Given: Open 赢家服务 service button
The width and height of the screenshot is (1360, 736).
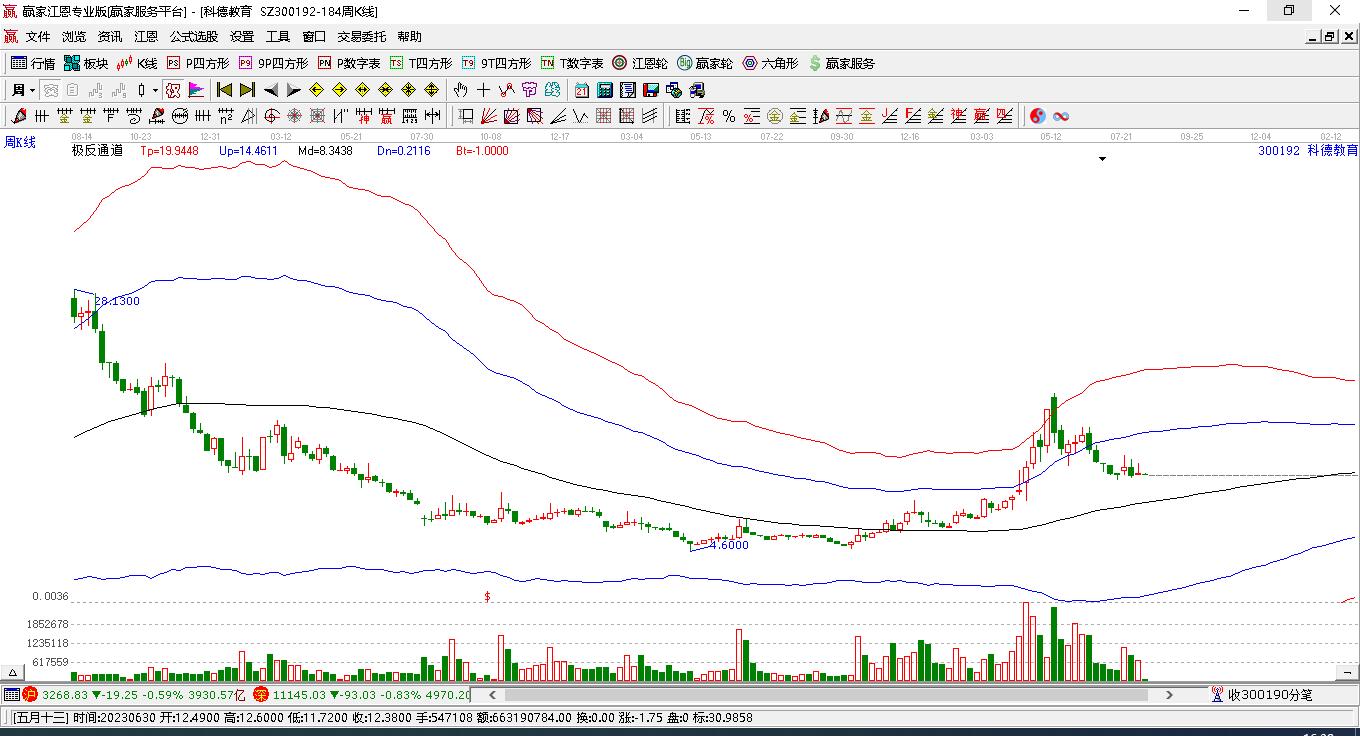Looking at the screenshot, I should pos(841,63).
